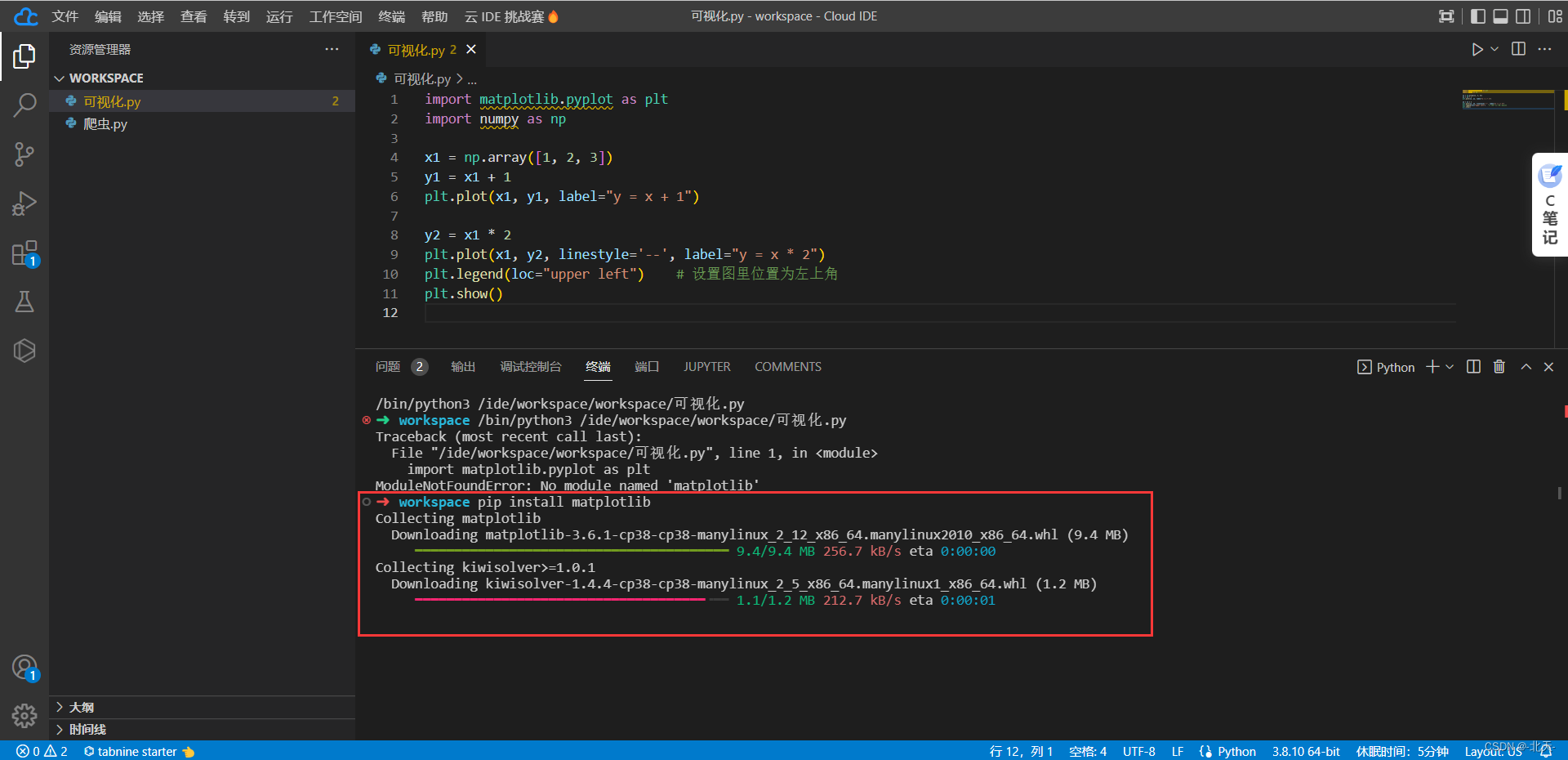This screenshot has width=1568, height=760.
Task: Add a new terminal with plus icon
Action: click(1432, 367)
